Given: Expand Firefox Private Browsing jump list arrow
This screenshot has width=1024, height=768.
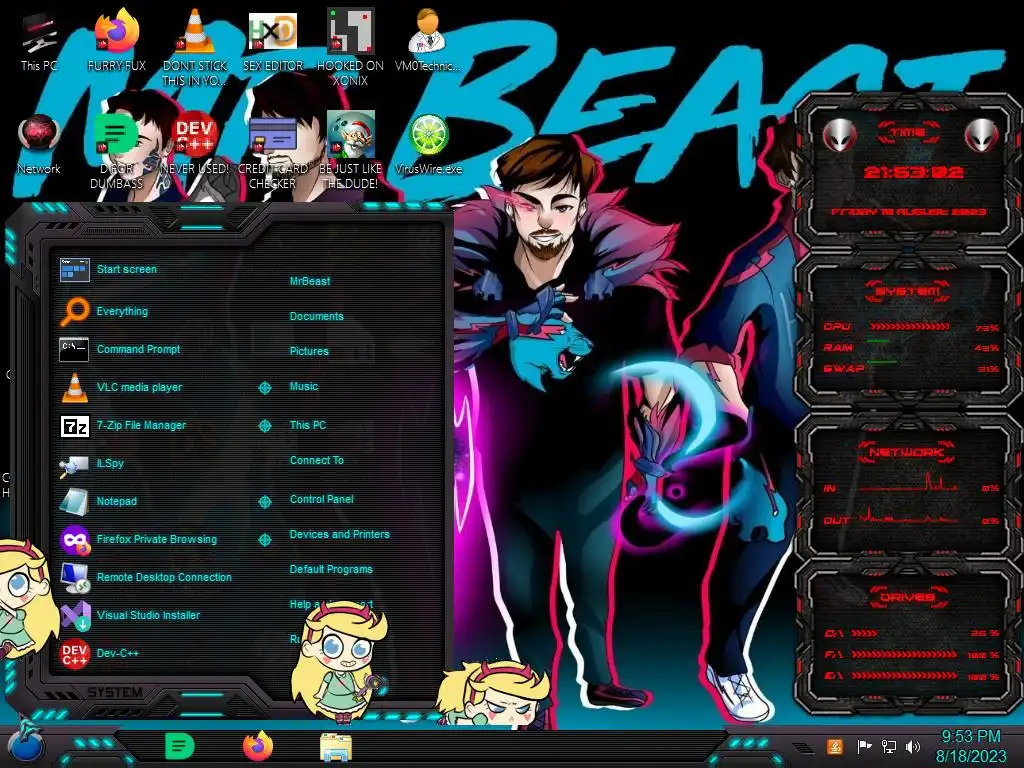Looking at the screenshot, I should (x=264, y=540).
